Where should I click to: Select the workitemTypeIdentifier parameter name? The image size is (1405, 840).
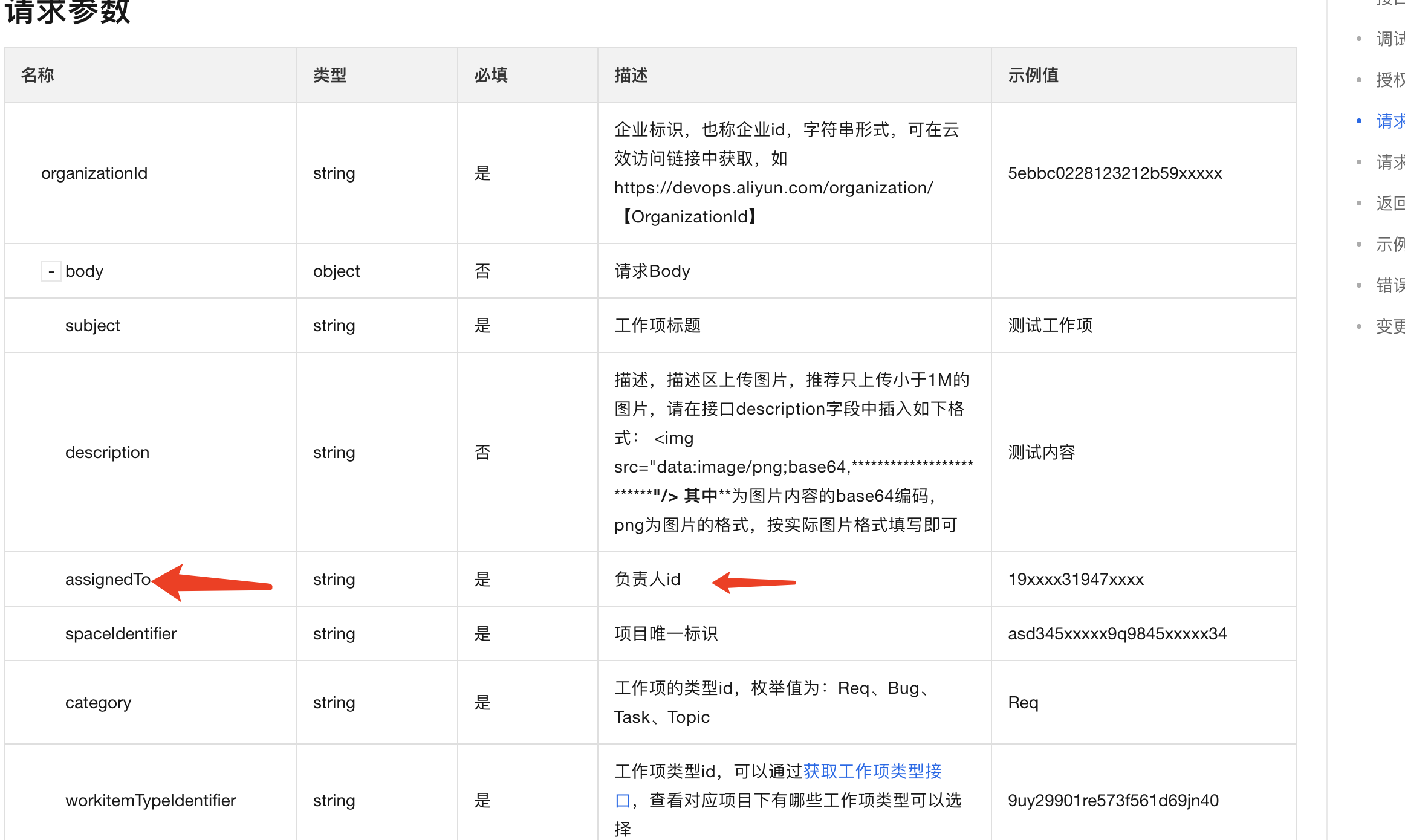tap(151, 801)
